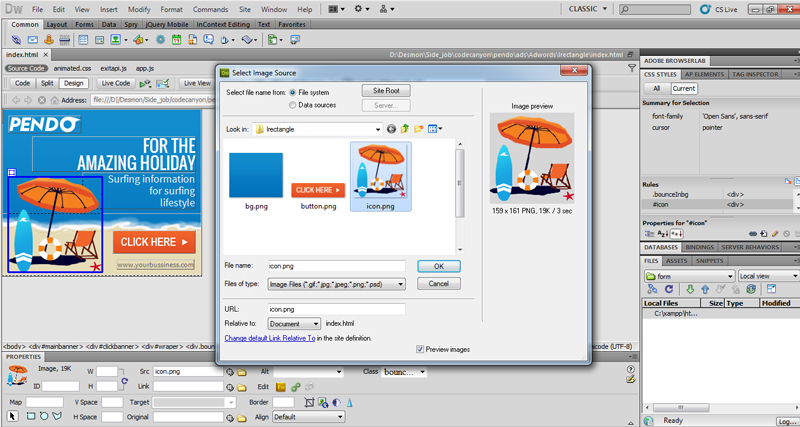Open the Modify menu

(139, 9)
